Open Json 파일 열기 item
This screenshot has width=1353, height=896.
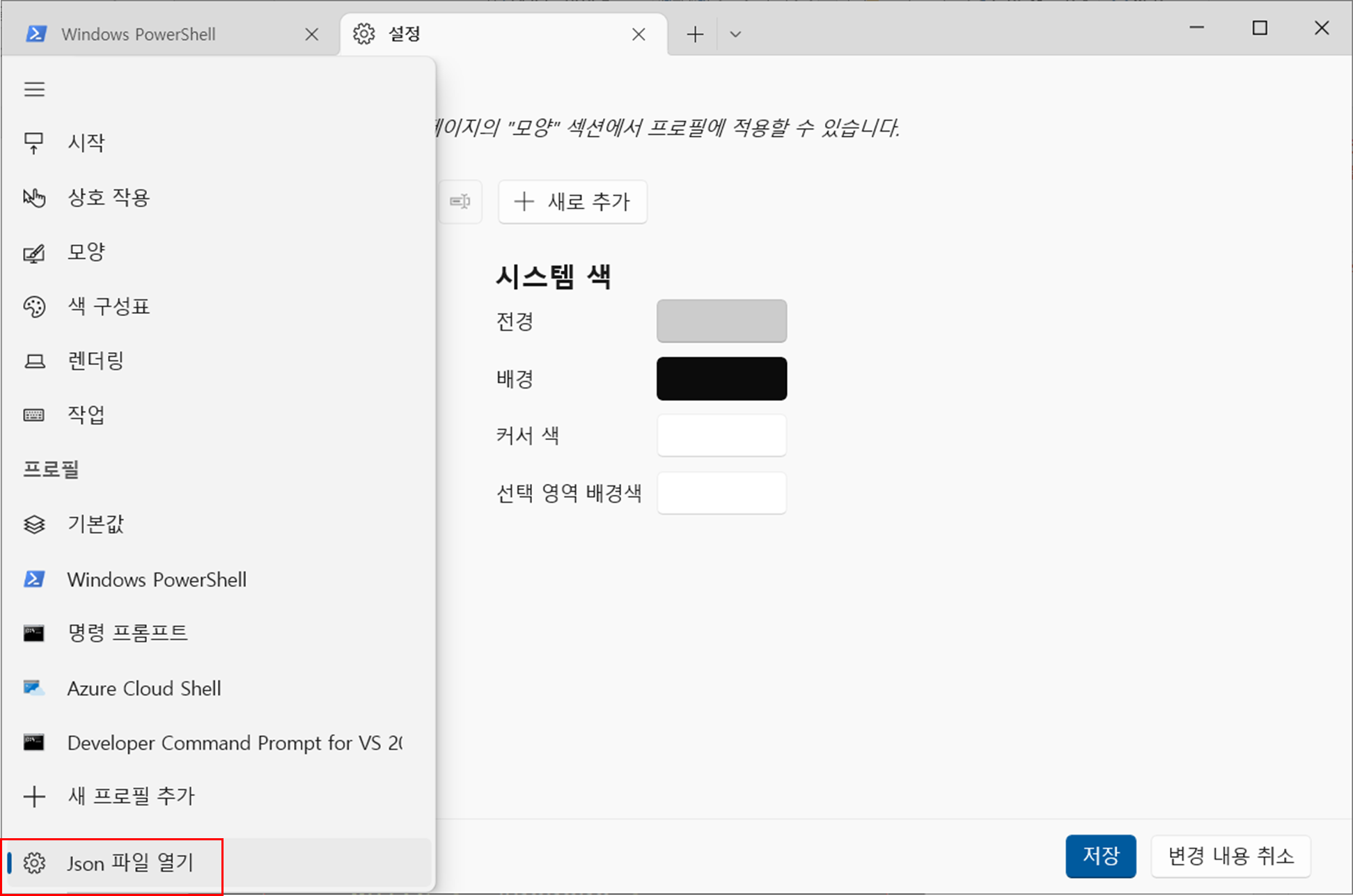click(x=130, y=863)
